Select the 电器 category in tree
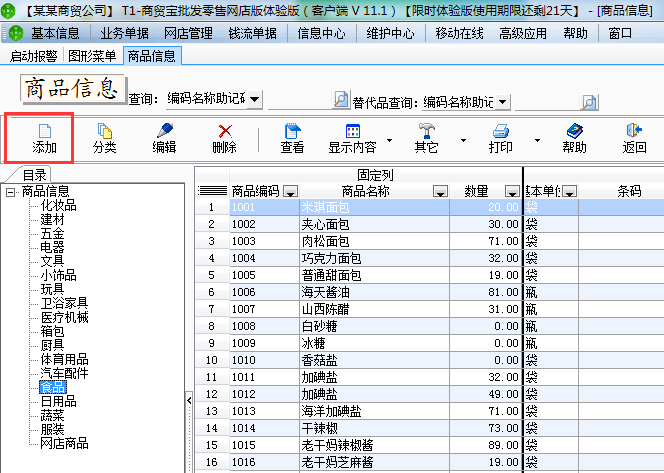The image size is (664, 473). (53, 247)
